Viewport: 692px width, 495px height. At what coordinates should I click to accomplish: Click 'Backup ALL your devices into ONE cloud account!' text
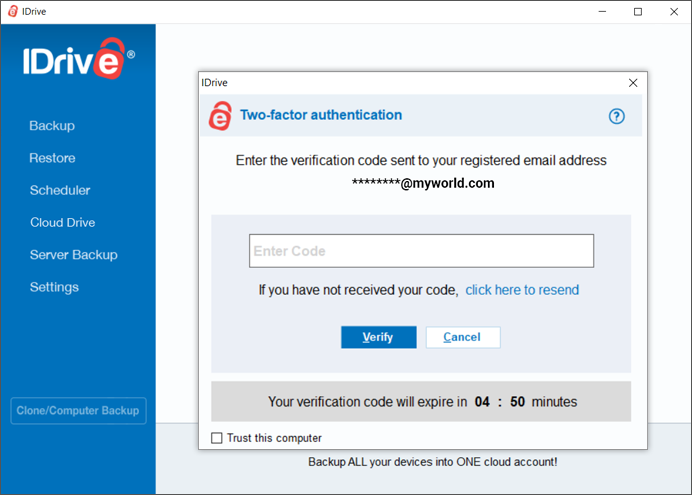point(432,462)
